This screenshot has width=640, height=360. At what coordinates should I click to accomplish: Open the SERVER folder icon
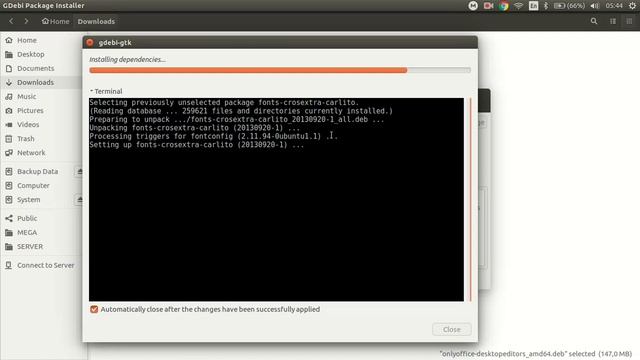coord(9,247)
